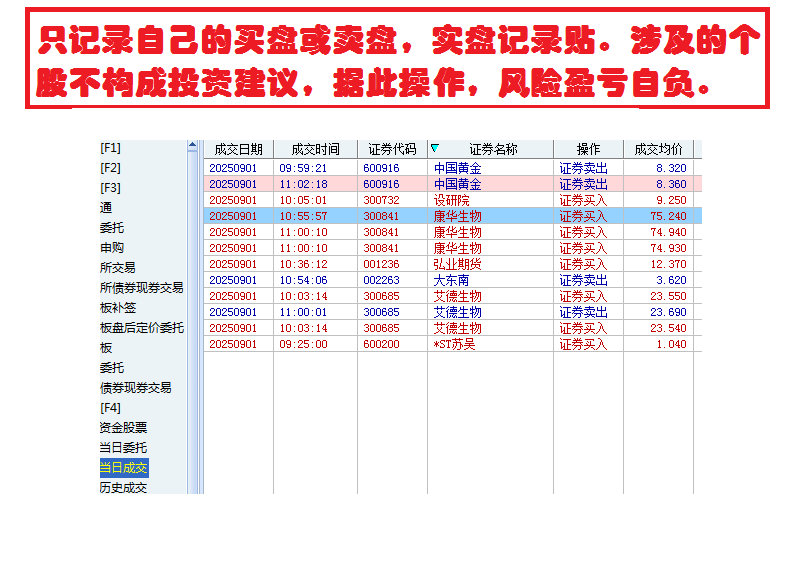
Task: Select the 艾德生物 row priced 23.540
Action: point(453,328)
